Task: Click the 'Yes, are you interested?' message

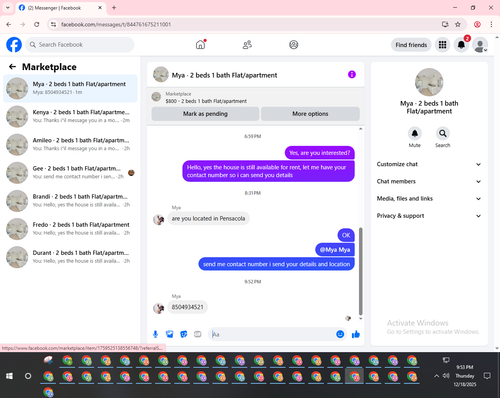Action: (x=320, y=153)
